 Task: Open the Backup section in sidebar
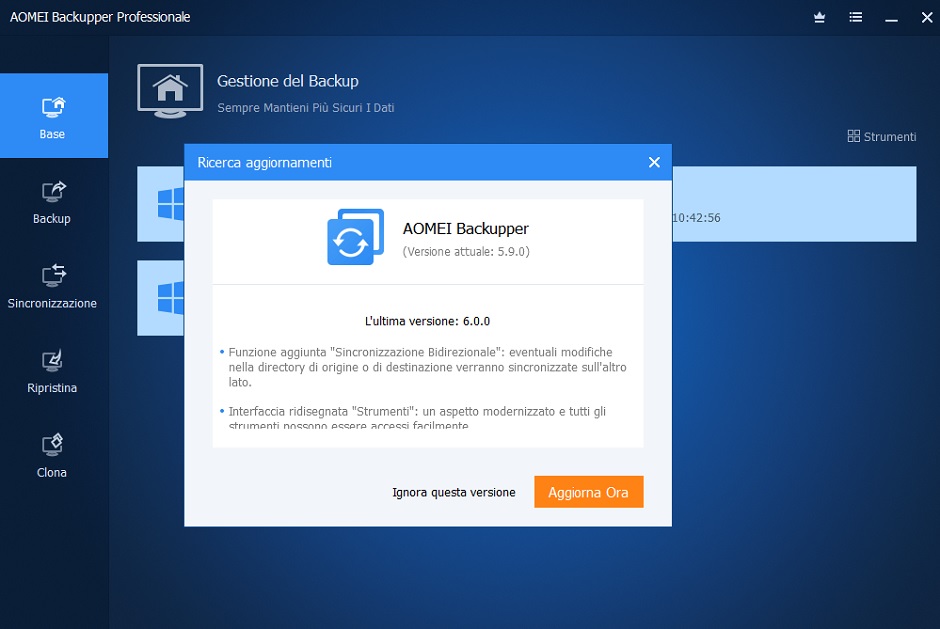tap(52, 202)
